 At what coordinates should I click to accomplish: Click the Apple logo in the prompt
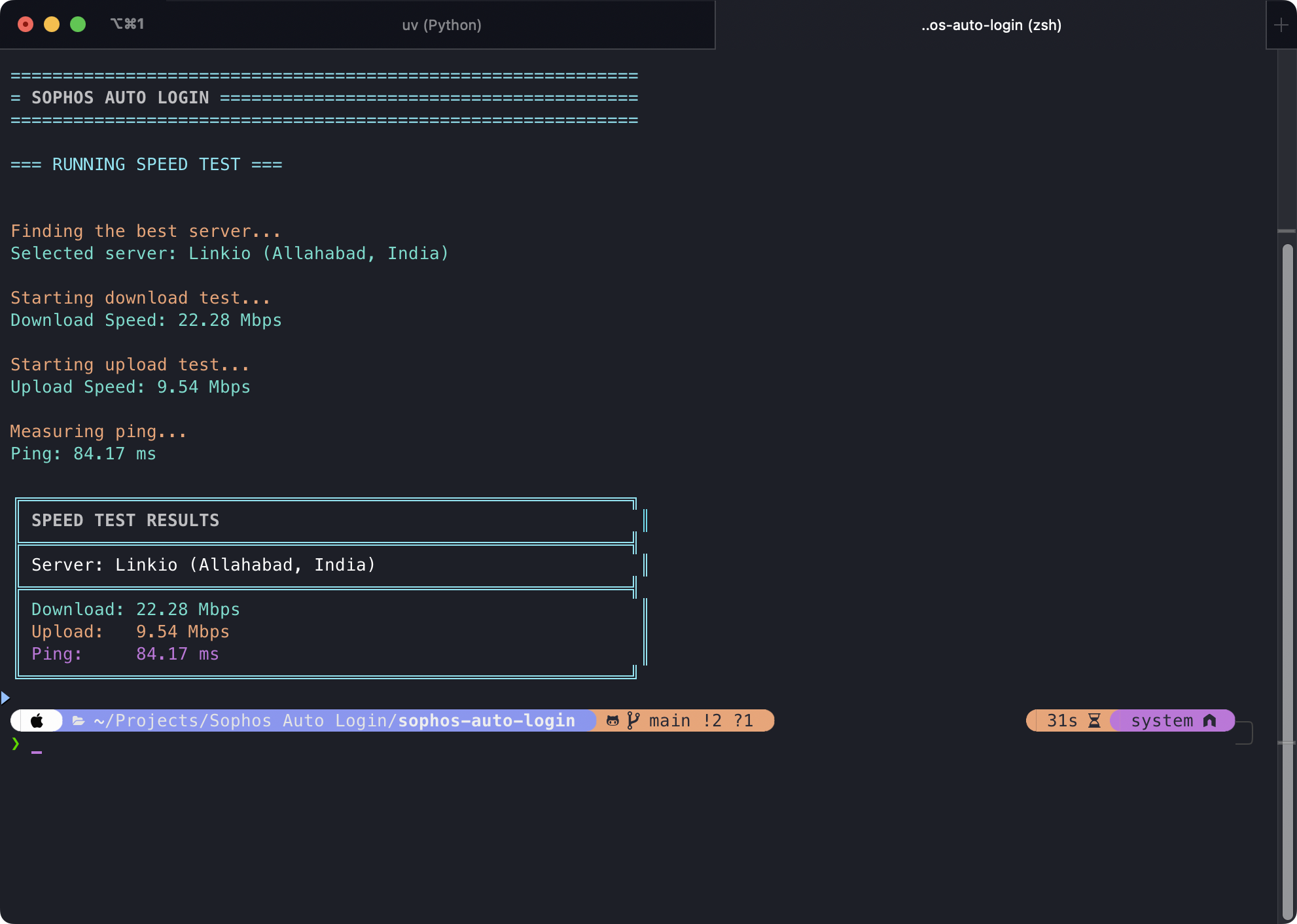point(37,720)
